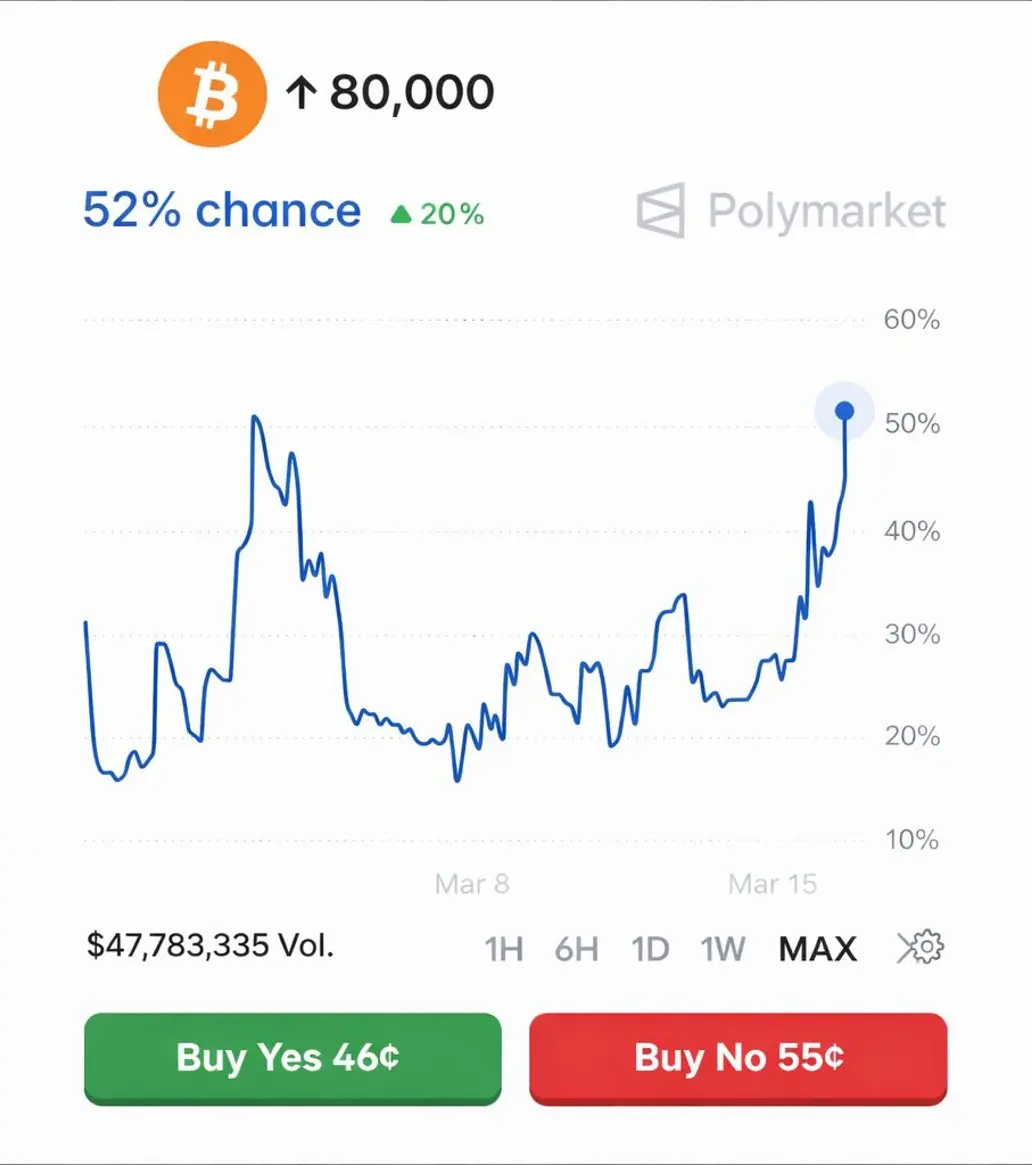This screenshot has width=1032, height=1165.
Task: Switch chart to 1W range
Action: pyautogui.click(x=723, y=949)
